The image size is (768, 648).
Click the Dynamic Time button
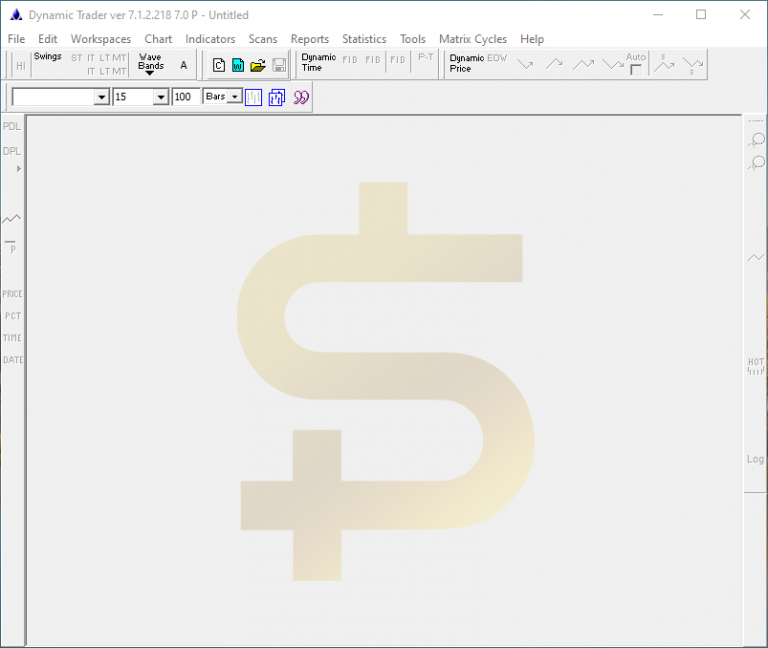click(x=319, y=63)
